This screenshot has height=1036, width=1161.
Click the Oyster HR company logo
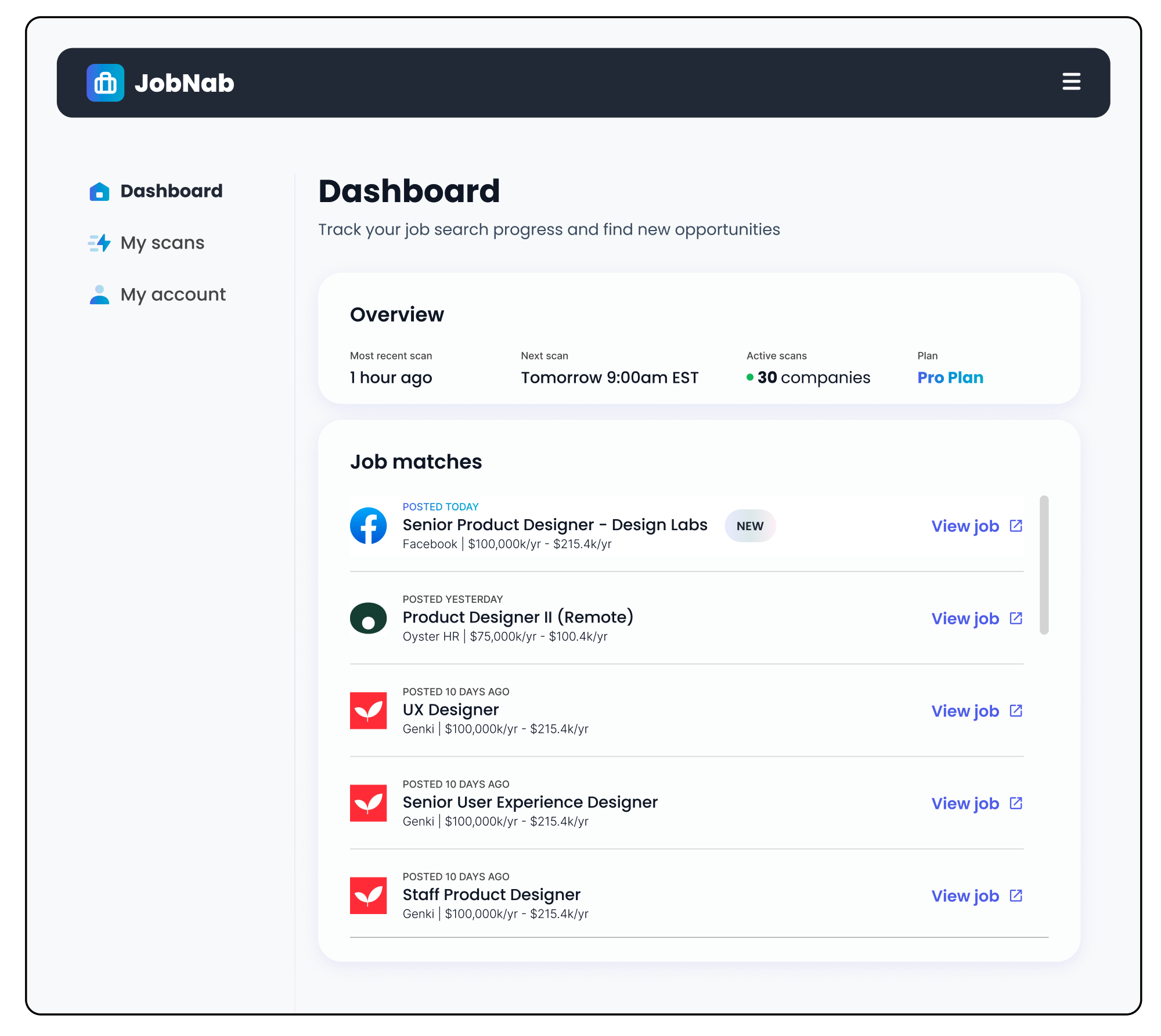click(x=368, y=618)
